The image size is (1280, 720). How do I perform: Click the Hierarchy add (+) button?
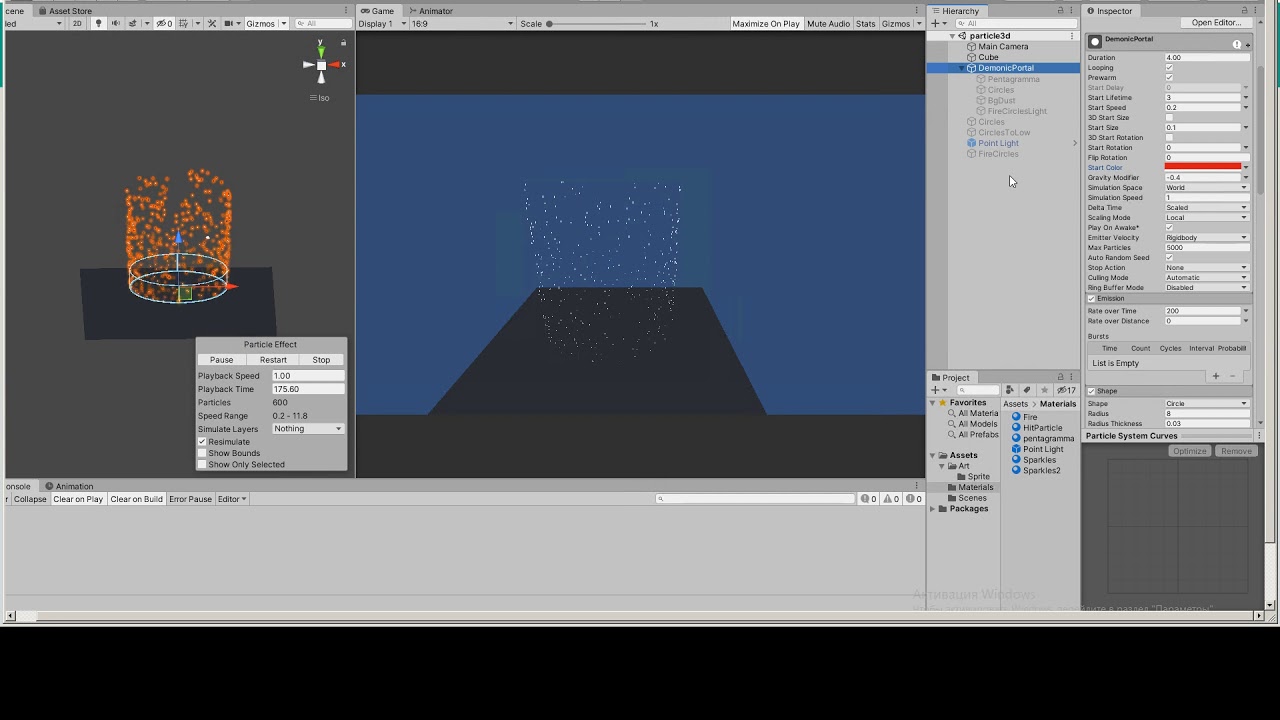pos(938,23)
